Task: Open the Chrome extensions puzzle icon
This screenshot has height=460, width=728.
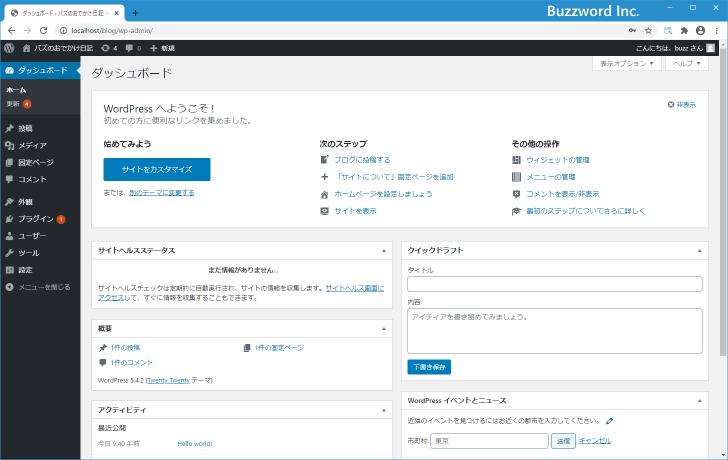Action: click(685, 31)
